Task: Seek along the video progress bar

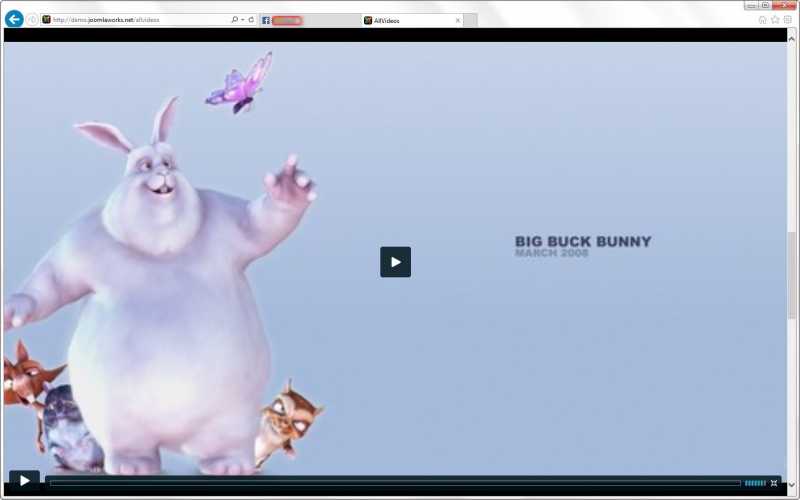Action: [x=395, y=483]
